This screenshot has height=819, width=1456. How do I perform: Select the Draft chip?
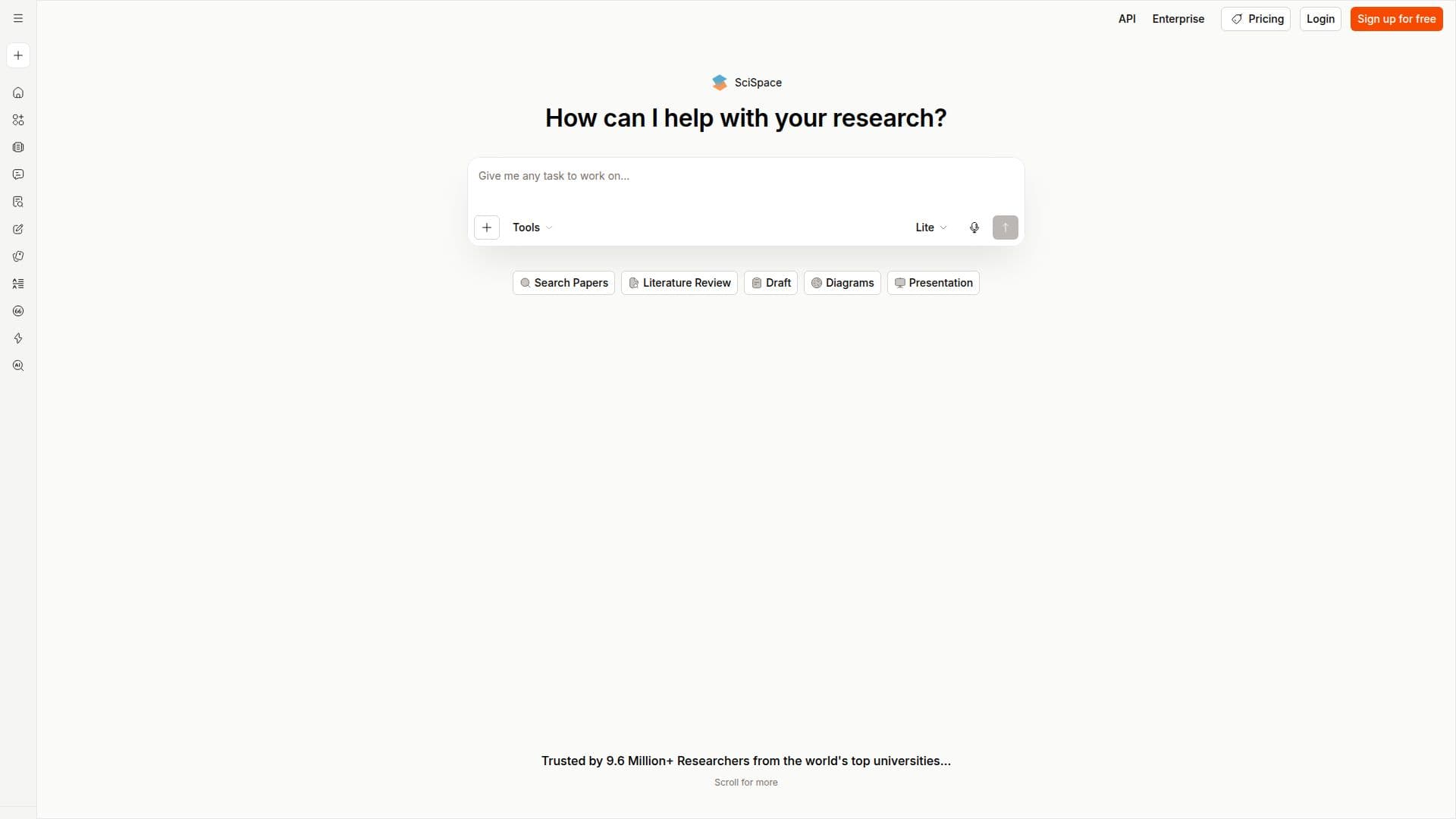tap(770, 283)
